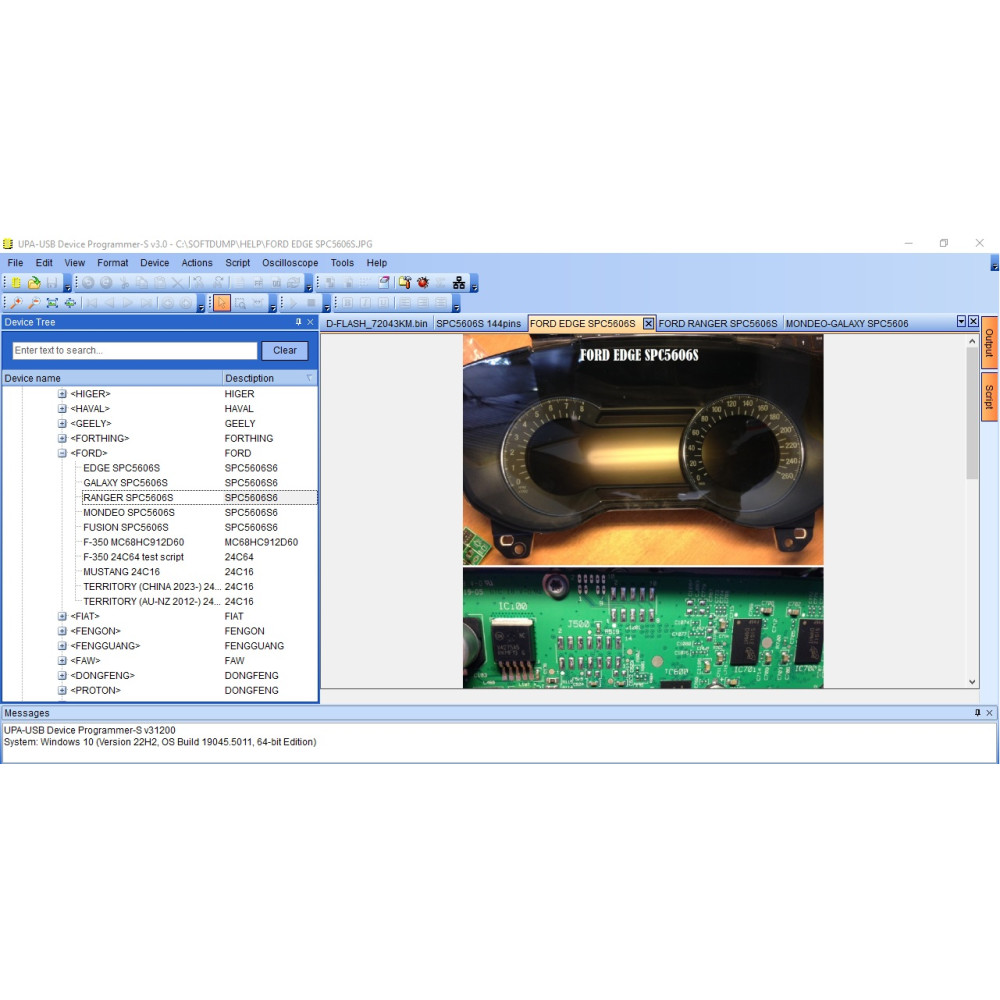Image resolution: width=1000 pixels, height=1000 pixels.
Task: Click the Device Tree search text field
Action: point(135,350)
